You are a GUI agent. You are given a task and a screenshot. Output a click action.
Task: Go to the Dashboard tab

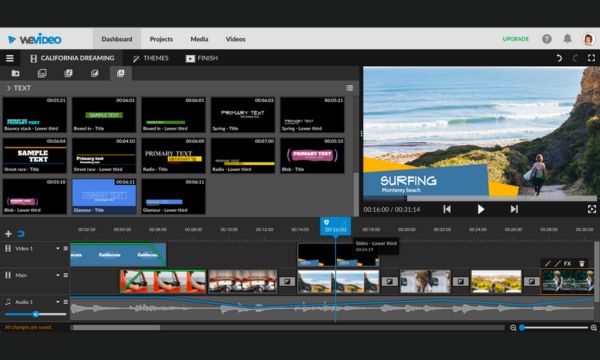coord(117,39)
